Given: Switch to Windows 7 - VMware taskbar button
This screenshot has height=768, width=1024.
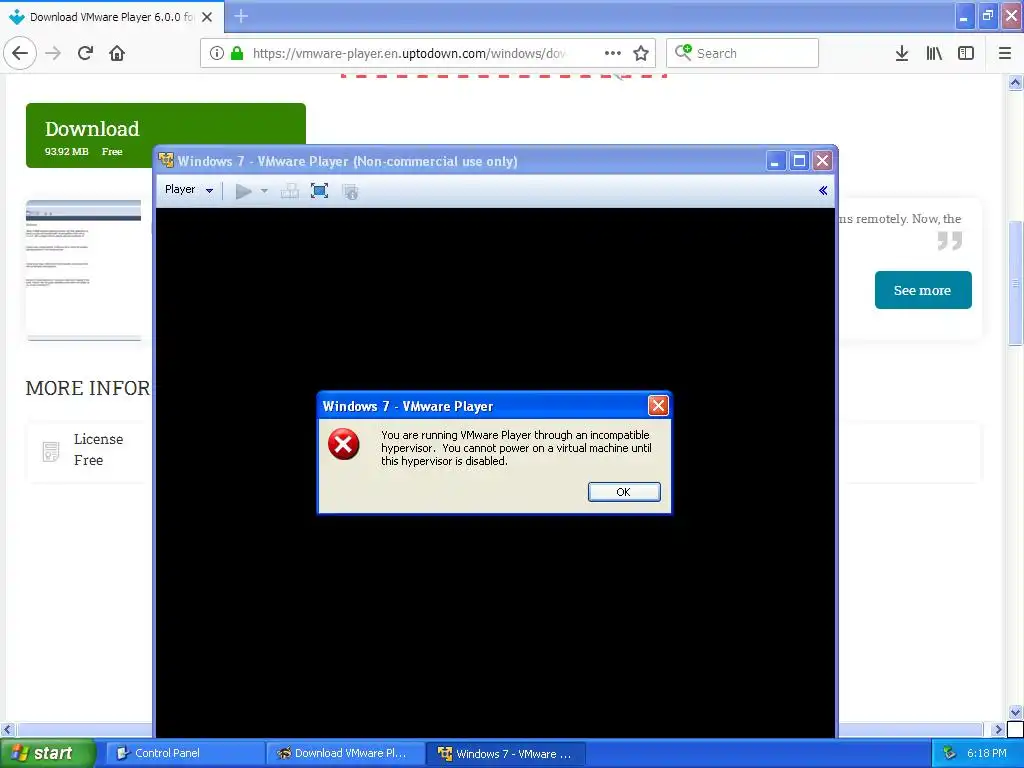Looking at the screenshot, I should tap(507, 753).
